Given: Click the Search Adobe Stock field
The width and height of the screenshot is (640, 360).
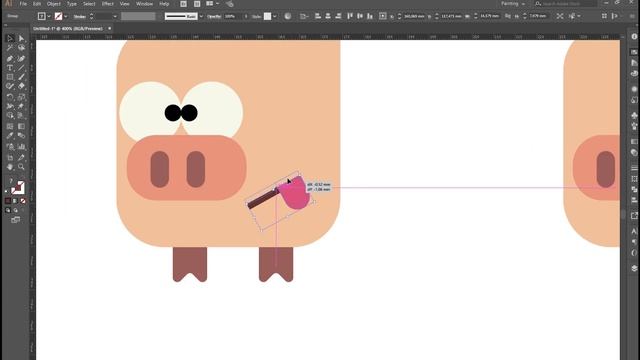Looking at the screenshot, I should (565, 4).
